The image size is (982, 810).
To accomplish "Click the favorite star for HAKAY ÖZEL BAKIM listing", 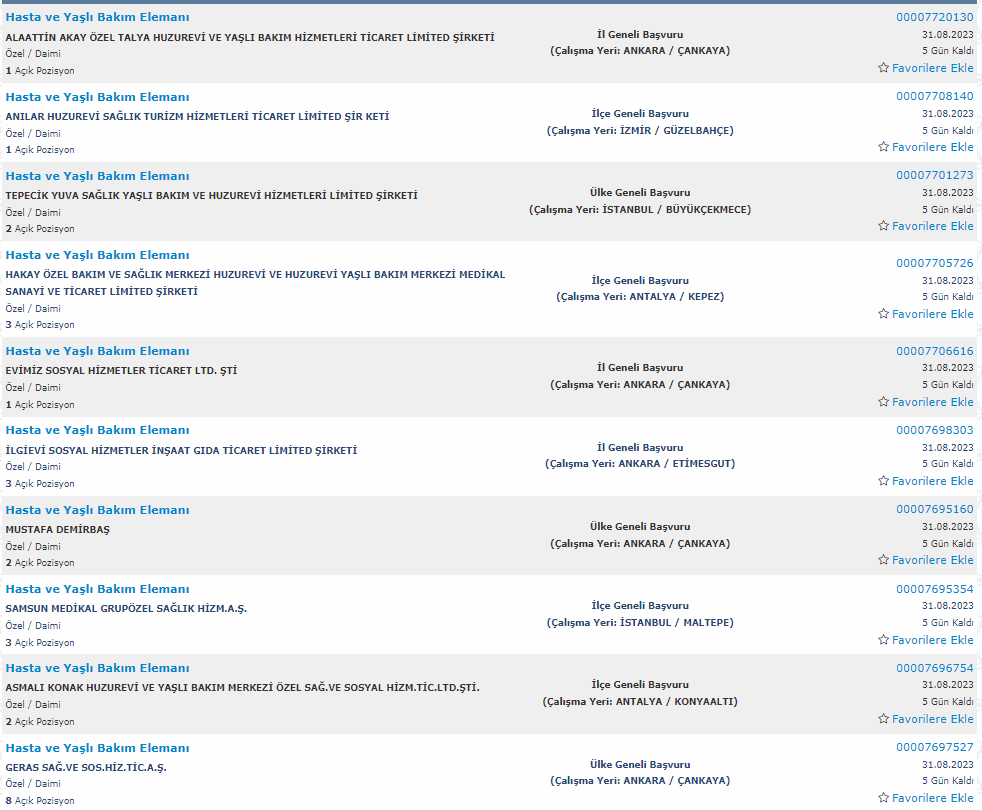I will pos(883,314).
